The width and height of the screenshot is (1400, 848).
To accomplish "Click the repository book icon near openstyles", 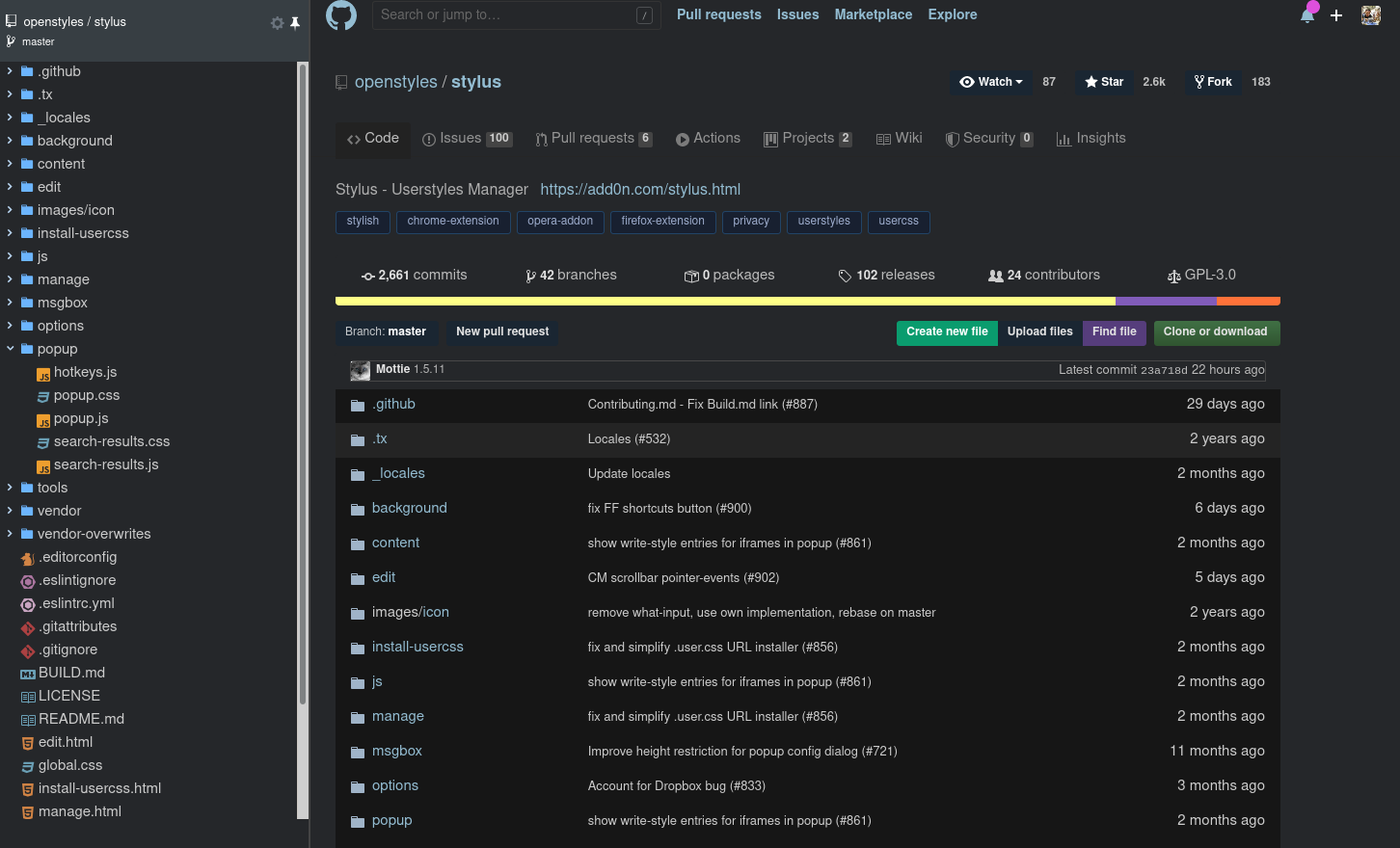I will (x=341, y=83).
